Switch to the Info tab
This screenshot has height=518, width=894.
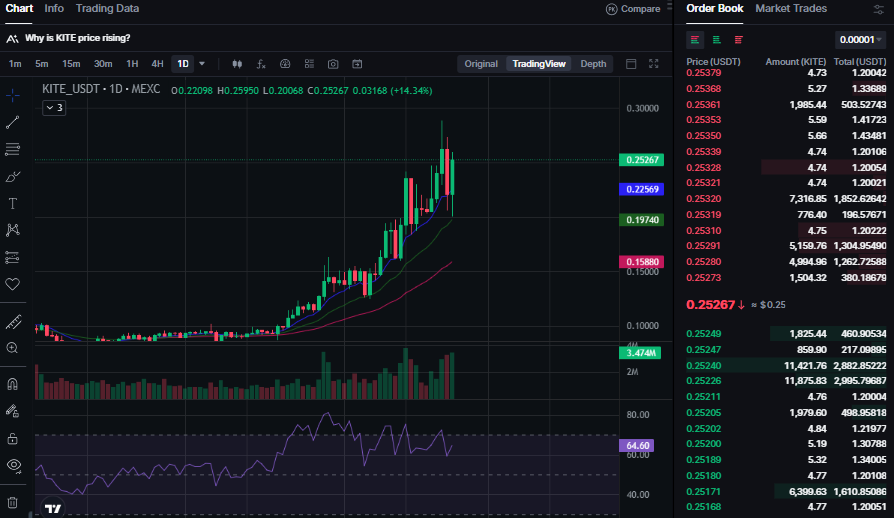coord(54,9)
